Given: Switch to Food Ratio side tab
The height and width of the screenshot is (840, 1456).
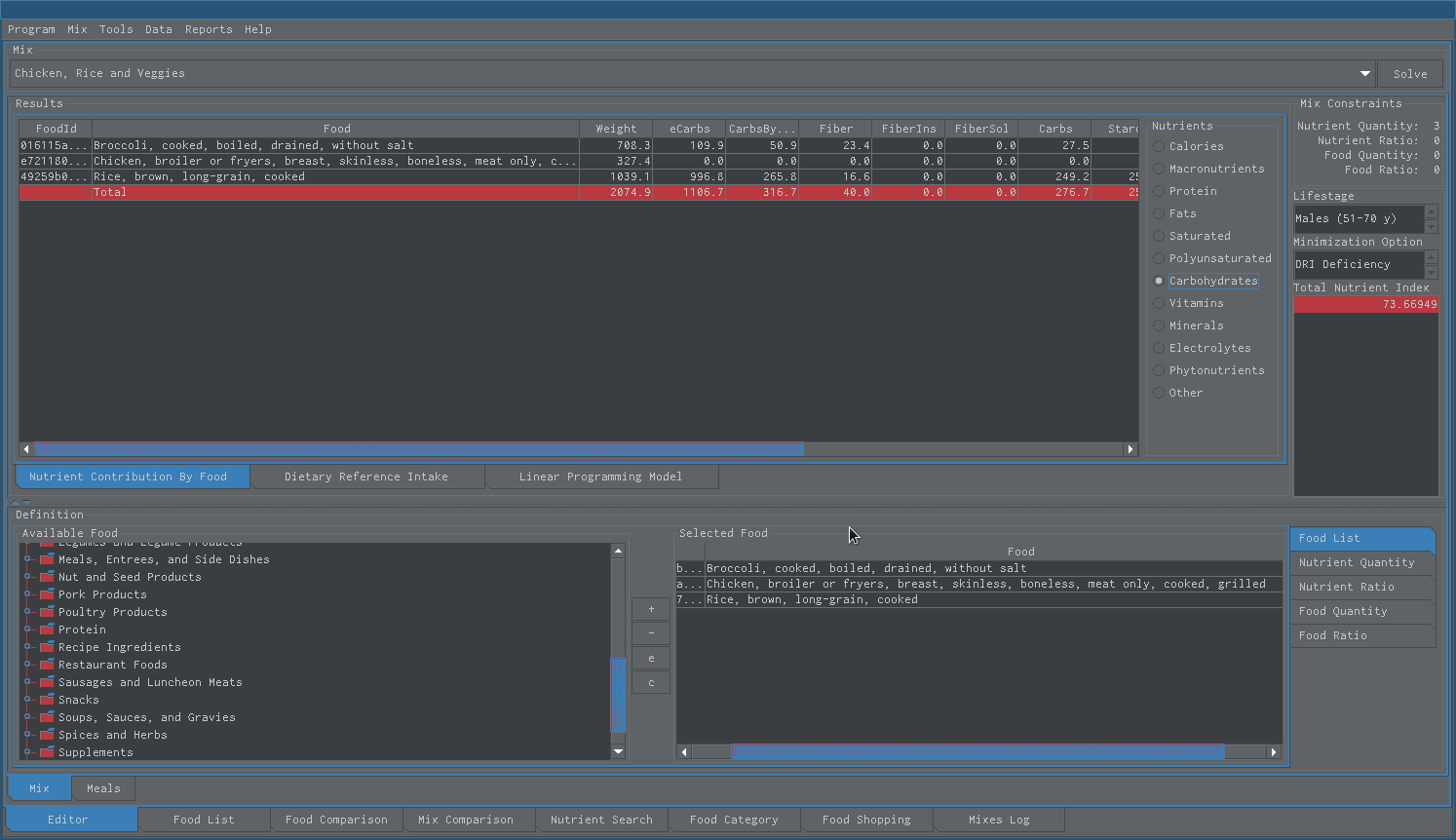Looking at the screenshot, I should tap(1361, 635).
